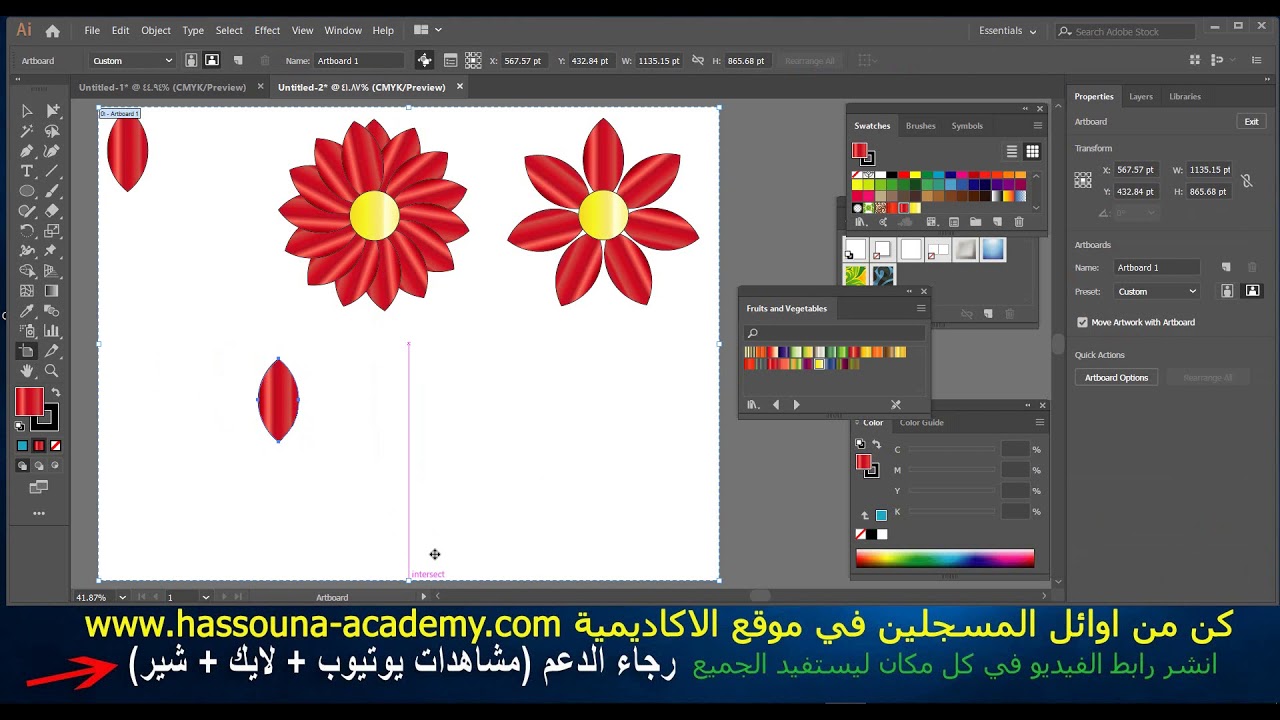This screenshot has width=1280, height=720.
Task: Choose the Eraser tool
Action: click(x=52, y=211)
